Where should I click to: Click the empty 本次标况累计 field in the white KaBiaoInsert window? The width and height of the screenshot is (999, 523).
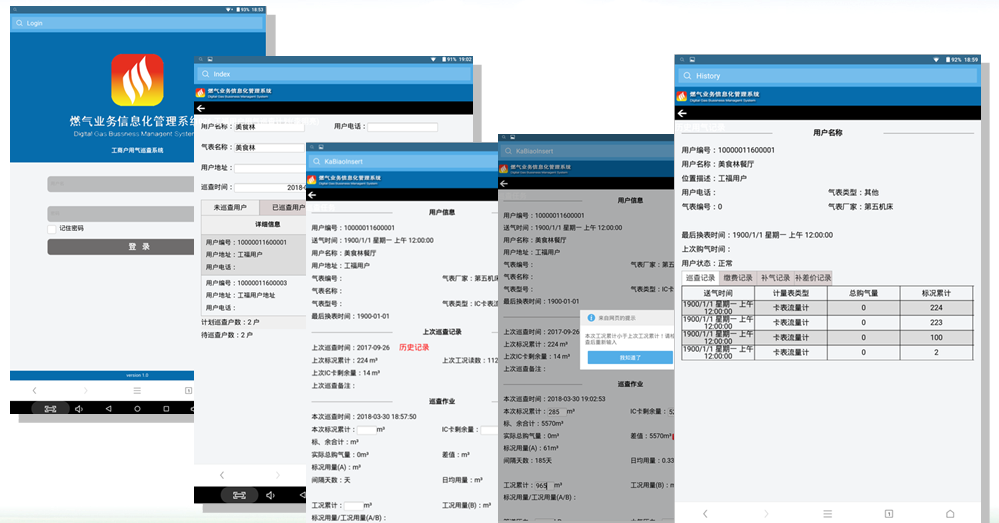tap(366, 429)
